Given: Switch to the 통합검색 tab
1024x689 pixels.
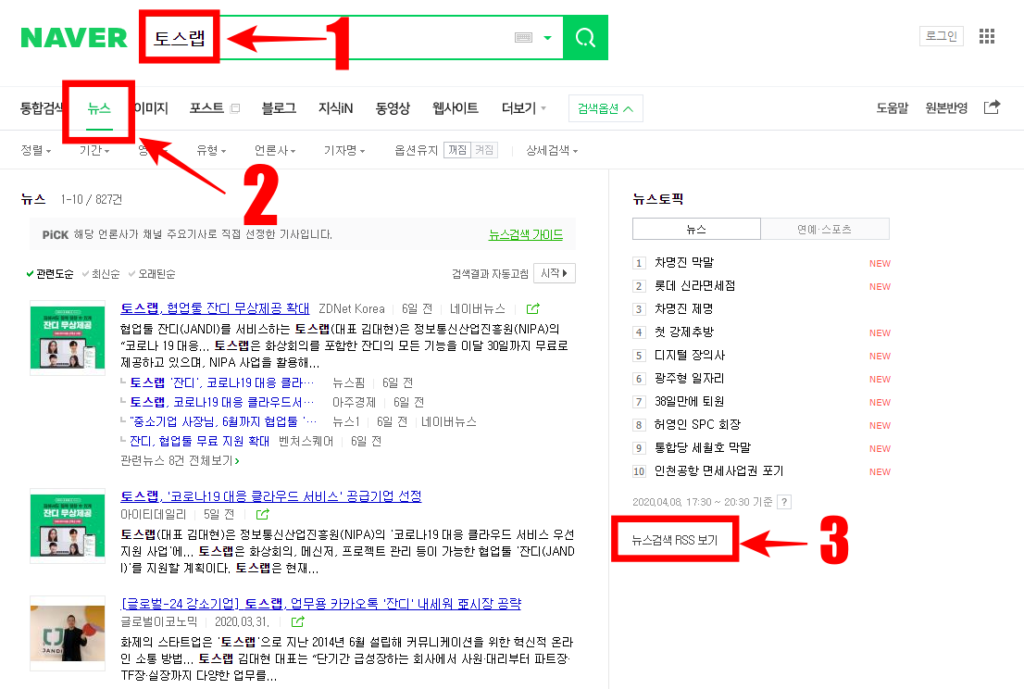Looking at the screenshot, I should coord(42,108).
